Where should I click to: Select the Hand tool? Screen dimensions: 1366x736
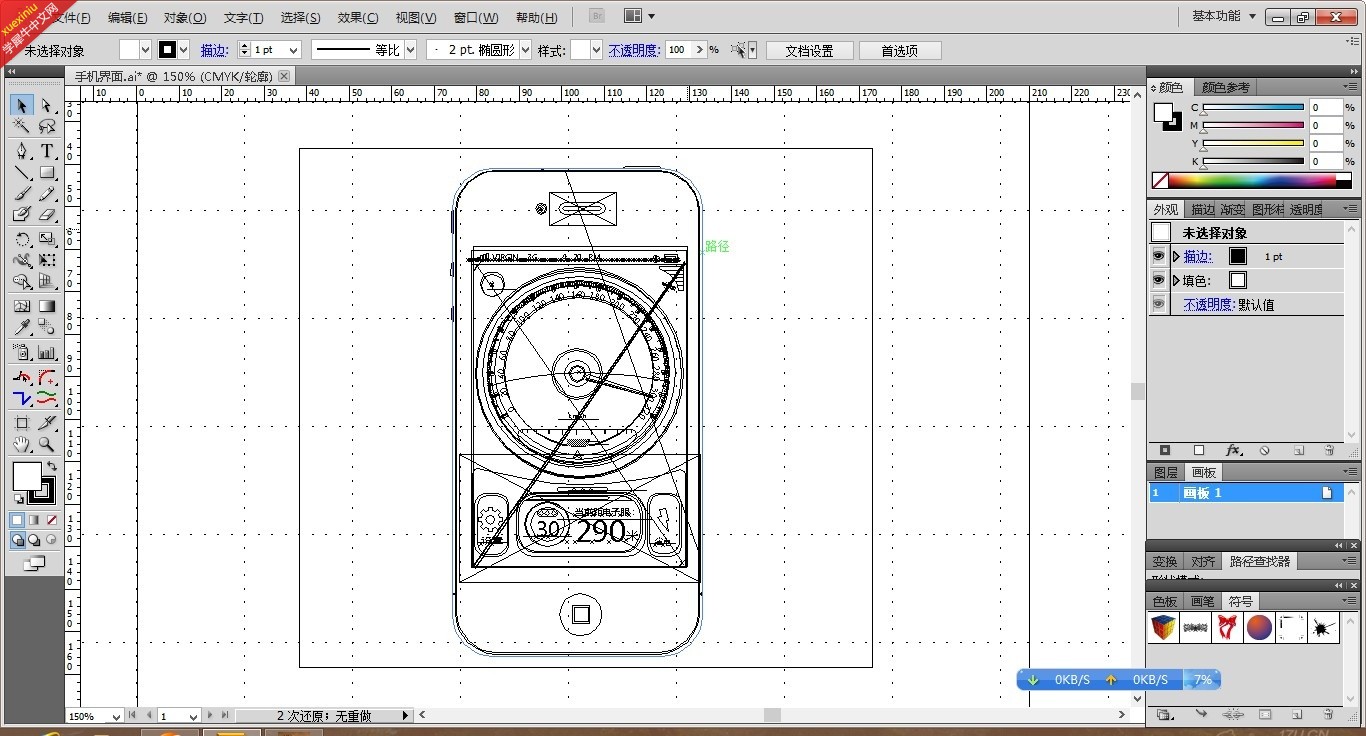click(22, 445)
